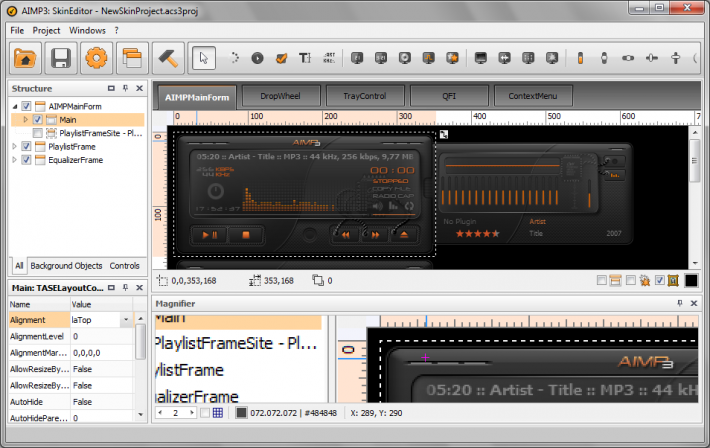Expand the Main tree node
Viewport: 710px width, 448px height.
click(x=25, y=120)
